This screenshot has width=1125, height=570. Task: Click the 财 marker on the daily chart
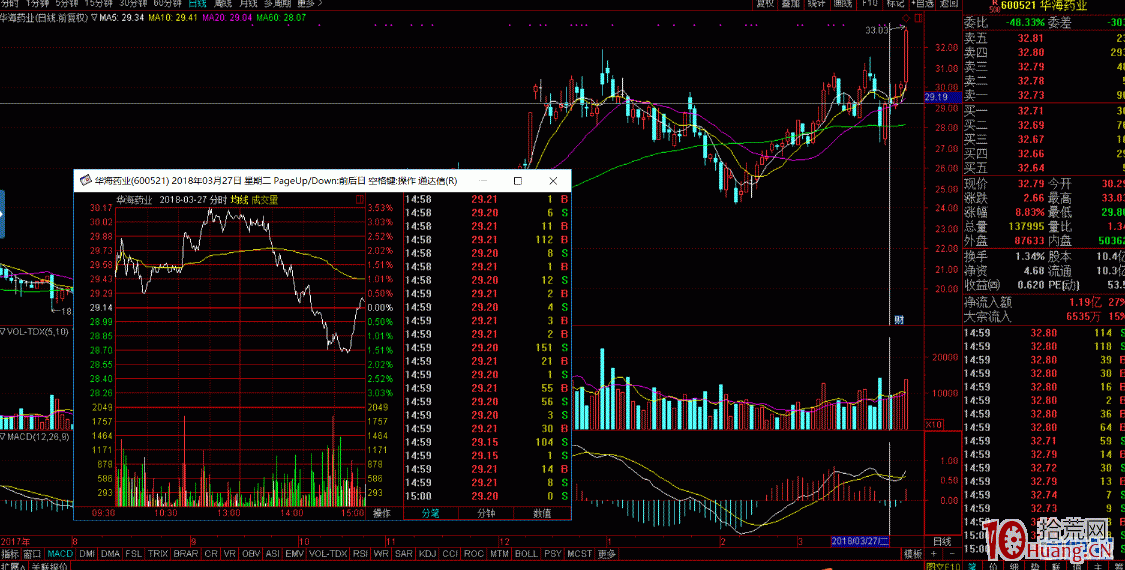pos(898,319)
